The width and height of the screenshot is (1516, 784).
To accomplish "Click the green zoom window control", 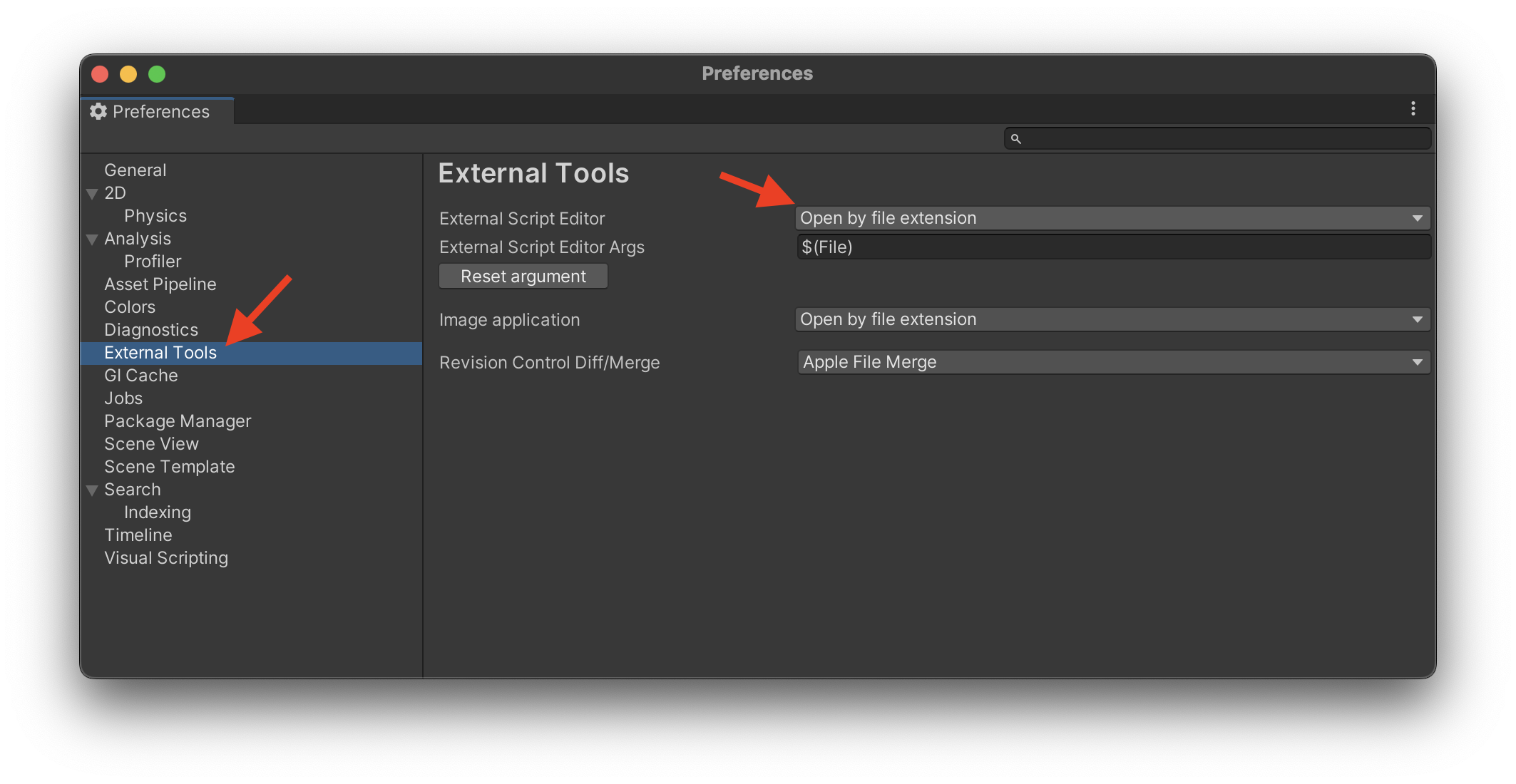I will (156, 73).
